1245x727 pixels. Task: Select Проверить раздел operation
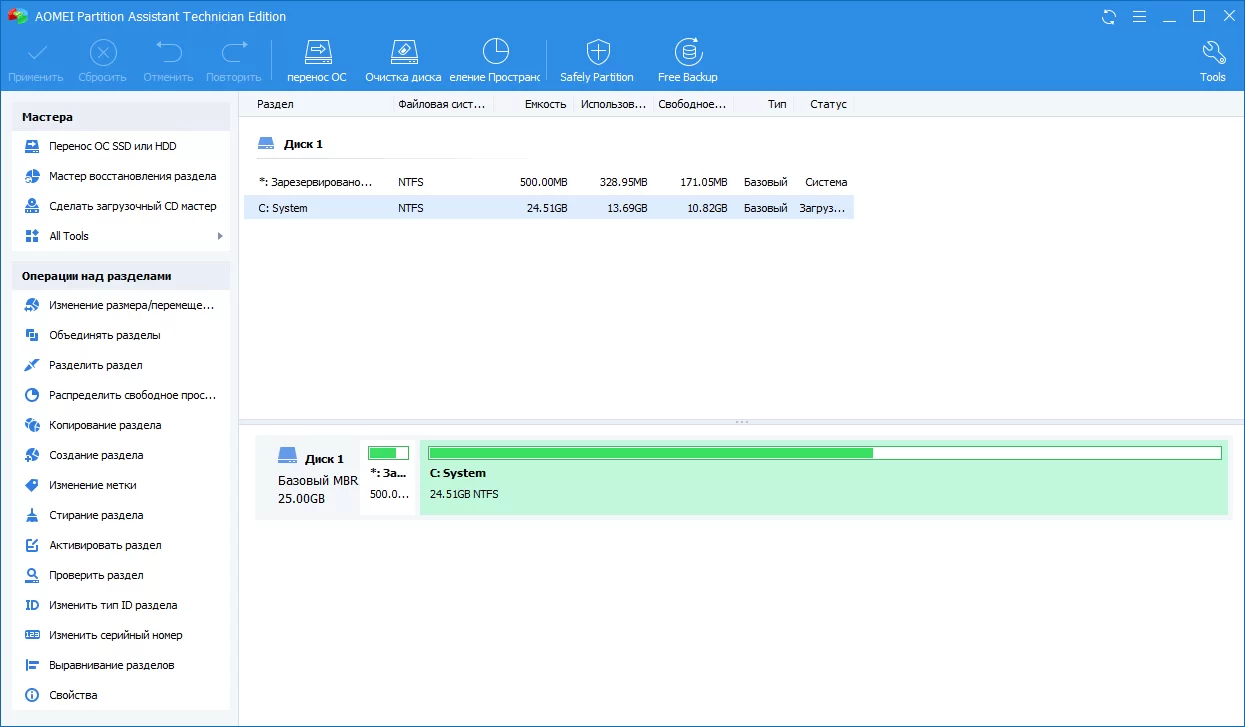[121, 575]
